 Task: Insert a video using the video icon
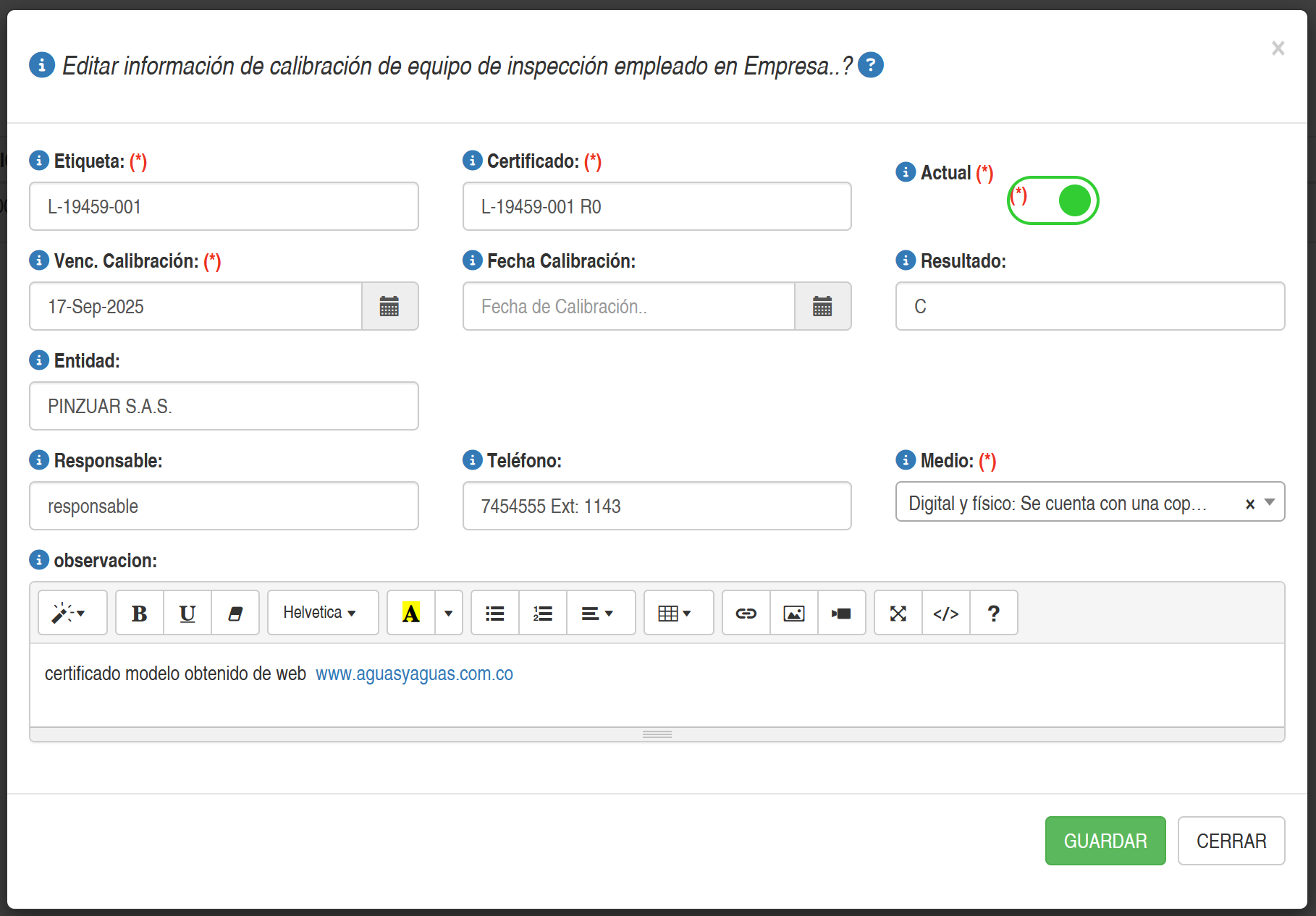click(841, 613)
